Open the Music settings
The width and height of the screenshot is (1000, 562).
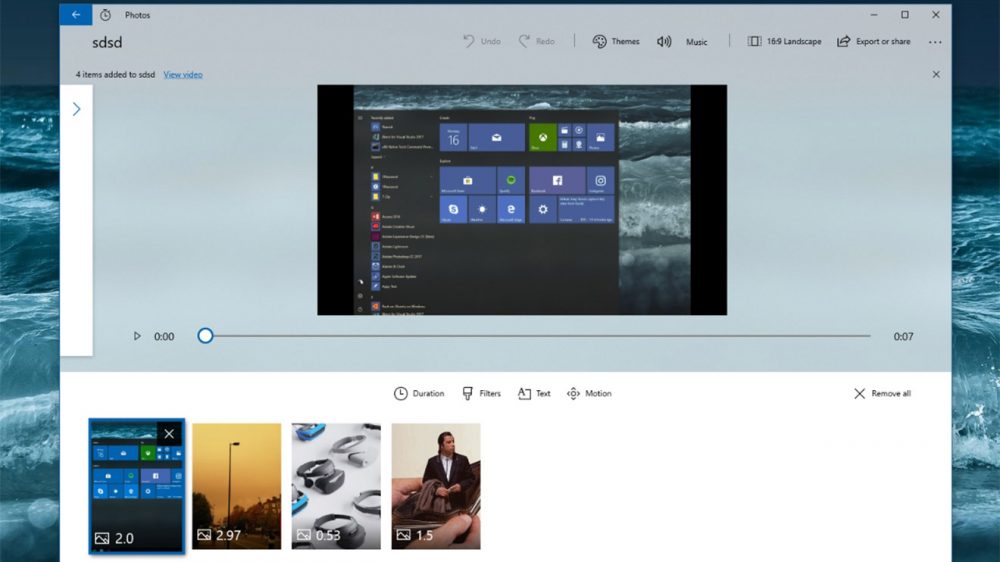tap(682, 41)
